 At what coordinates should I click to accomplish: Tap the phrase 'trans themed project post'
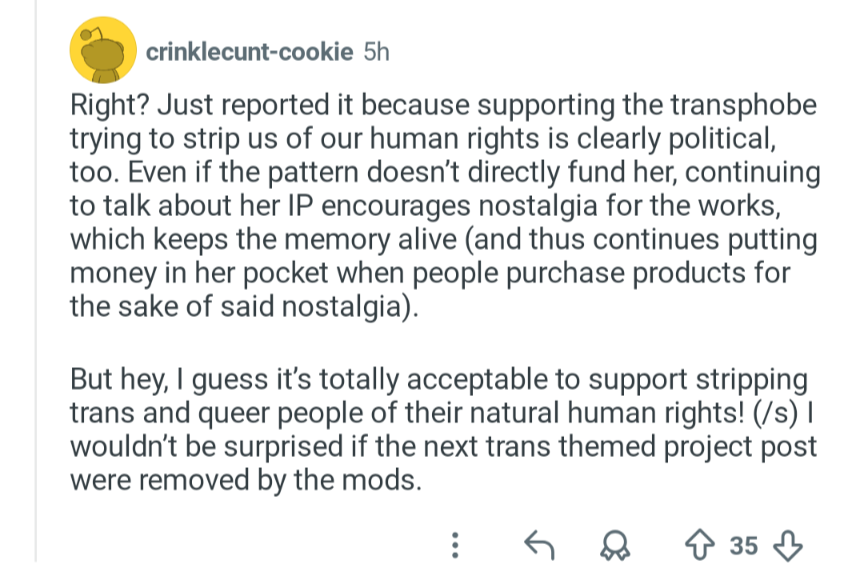tap(651, 447)
